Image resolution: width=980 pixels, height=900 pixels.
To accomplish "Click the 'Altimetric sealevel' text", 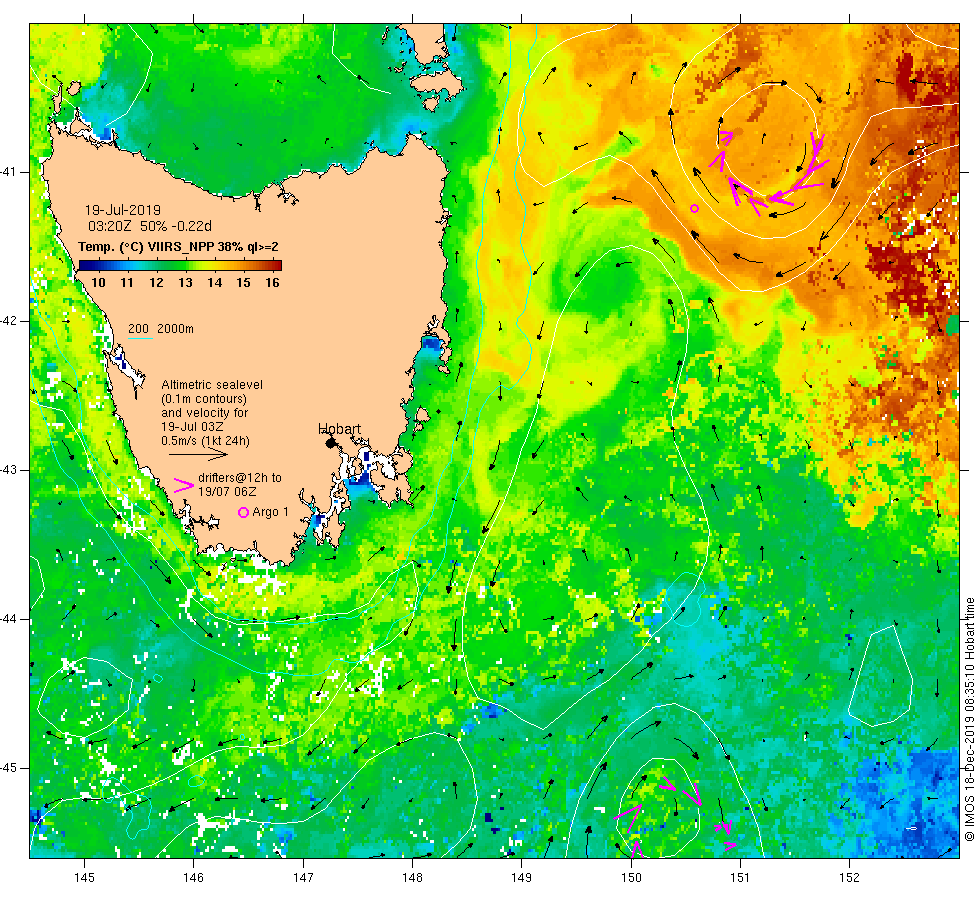I will coord(212,385).
